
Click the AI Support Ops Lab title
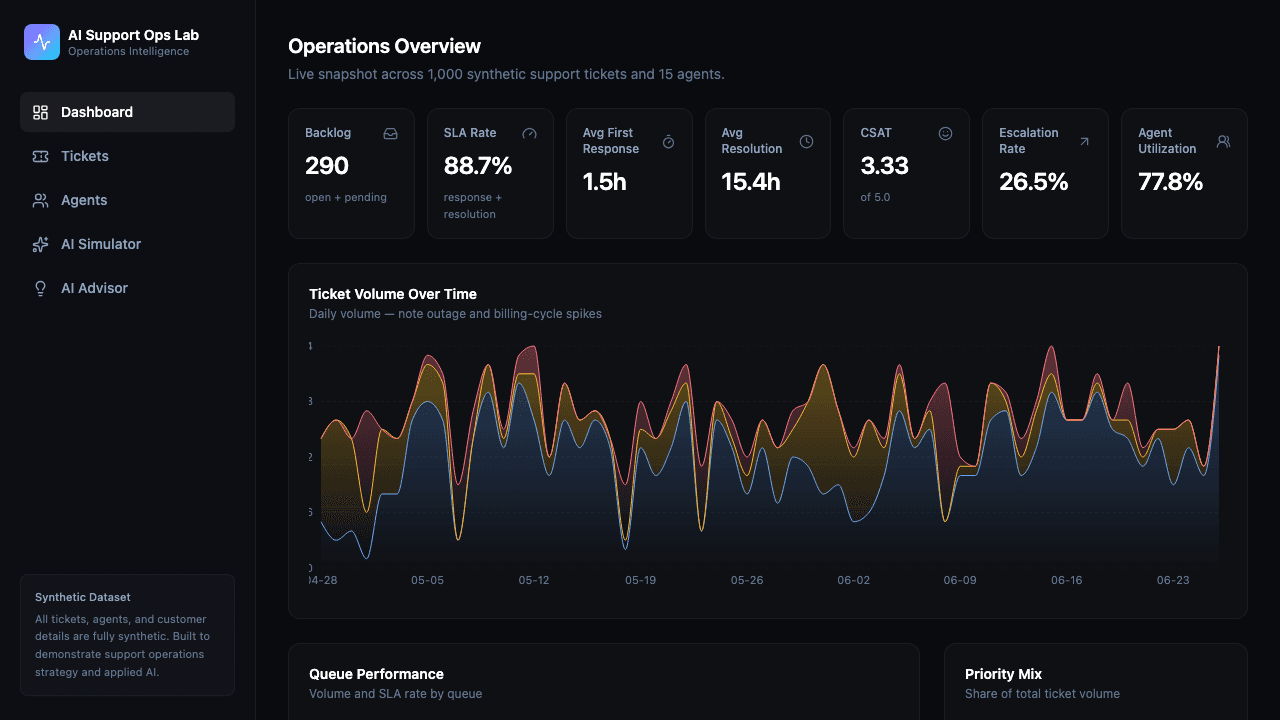tap(133, 35)
